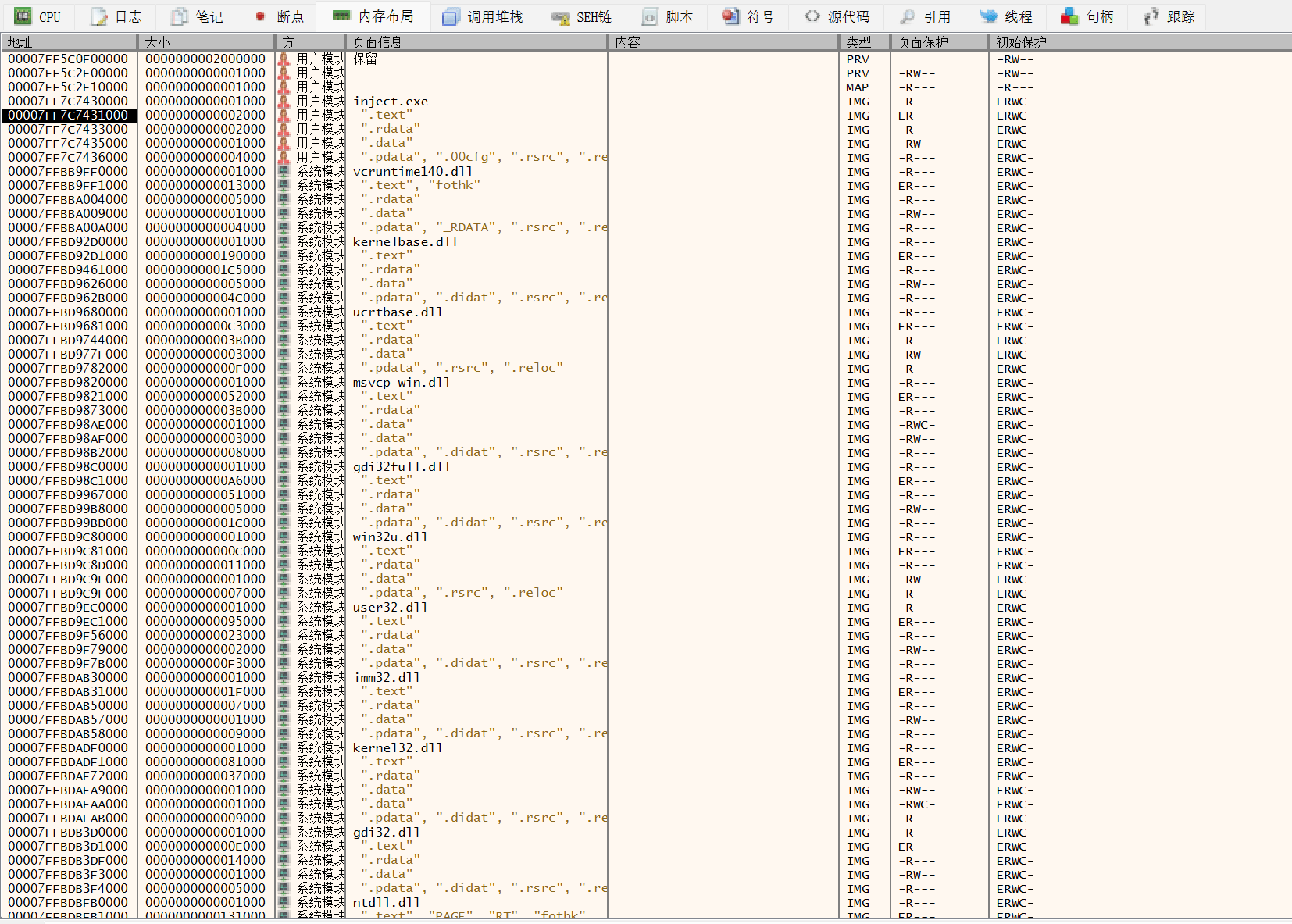Click the SEH链 chain icon

560,16
